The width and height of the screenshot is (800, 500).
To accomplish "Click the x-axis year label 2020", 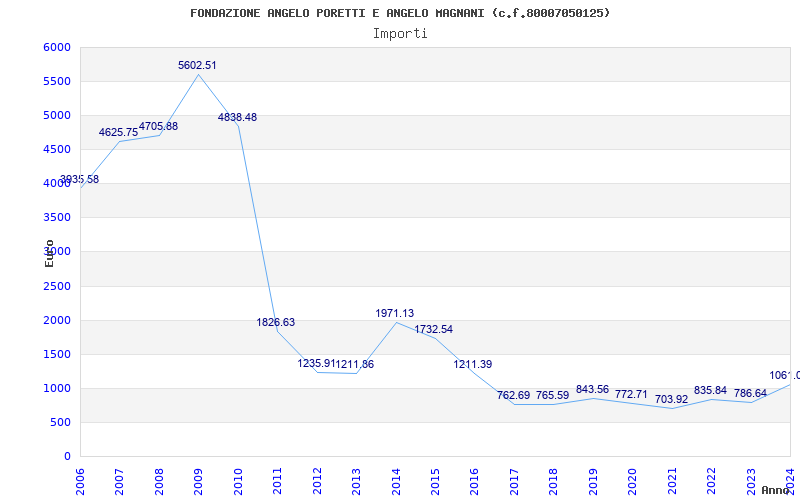I will [x=633, y=482].
